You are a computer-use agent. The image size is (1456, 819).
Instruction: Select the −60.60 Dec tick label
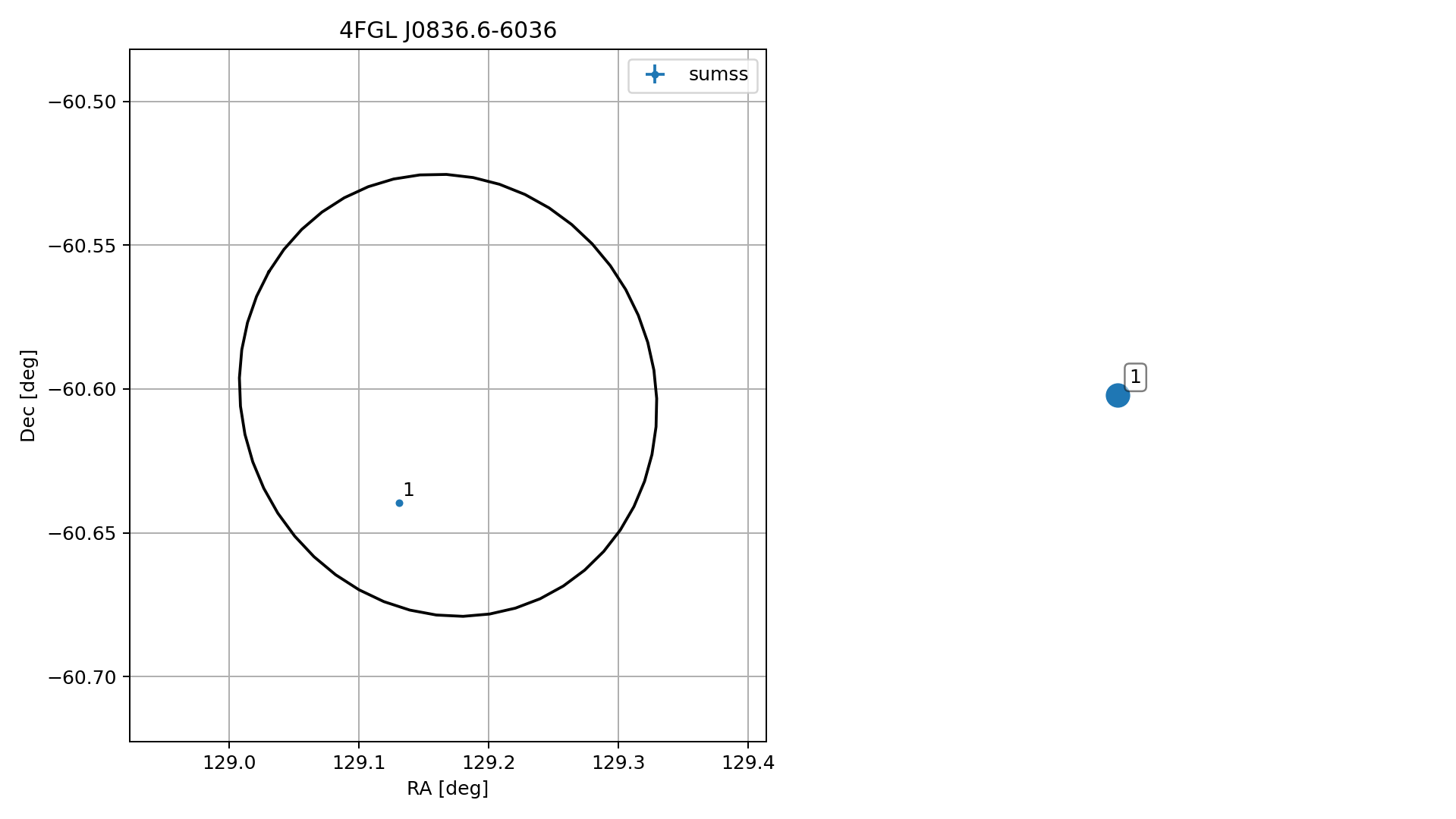point(83,390)
